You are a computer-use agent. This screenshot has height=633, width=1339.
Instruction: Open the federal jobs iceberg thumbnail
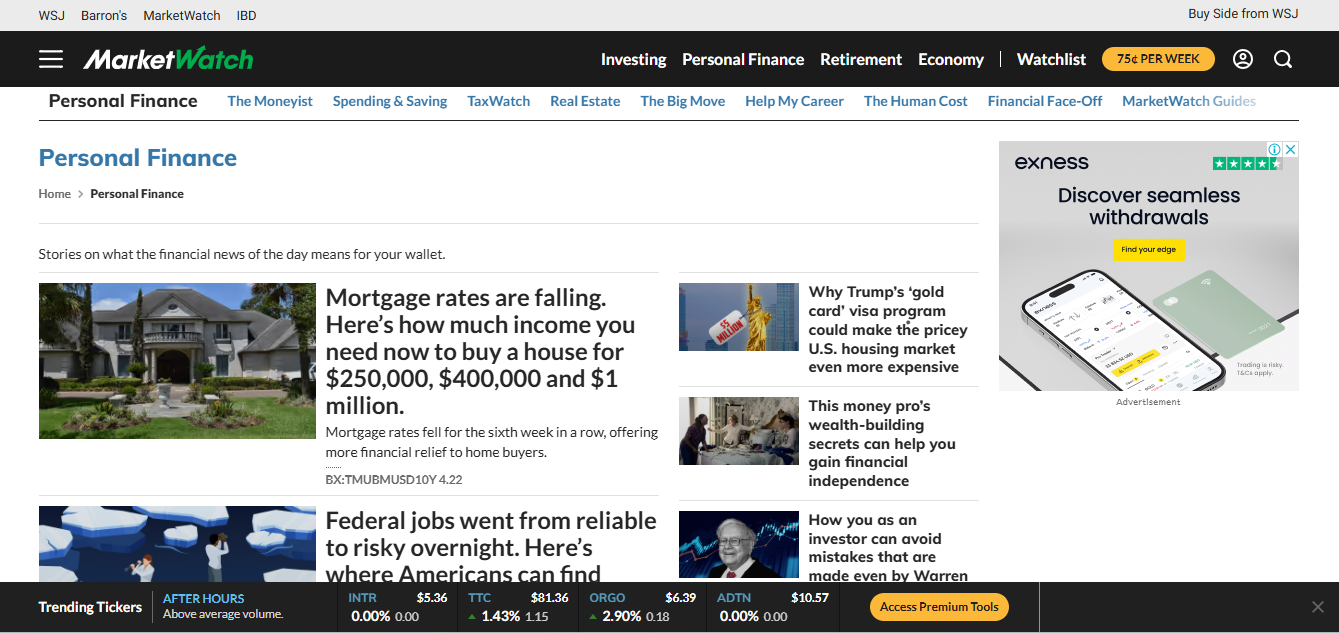[x=177, y=544]
